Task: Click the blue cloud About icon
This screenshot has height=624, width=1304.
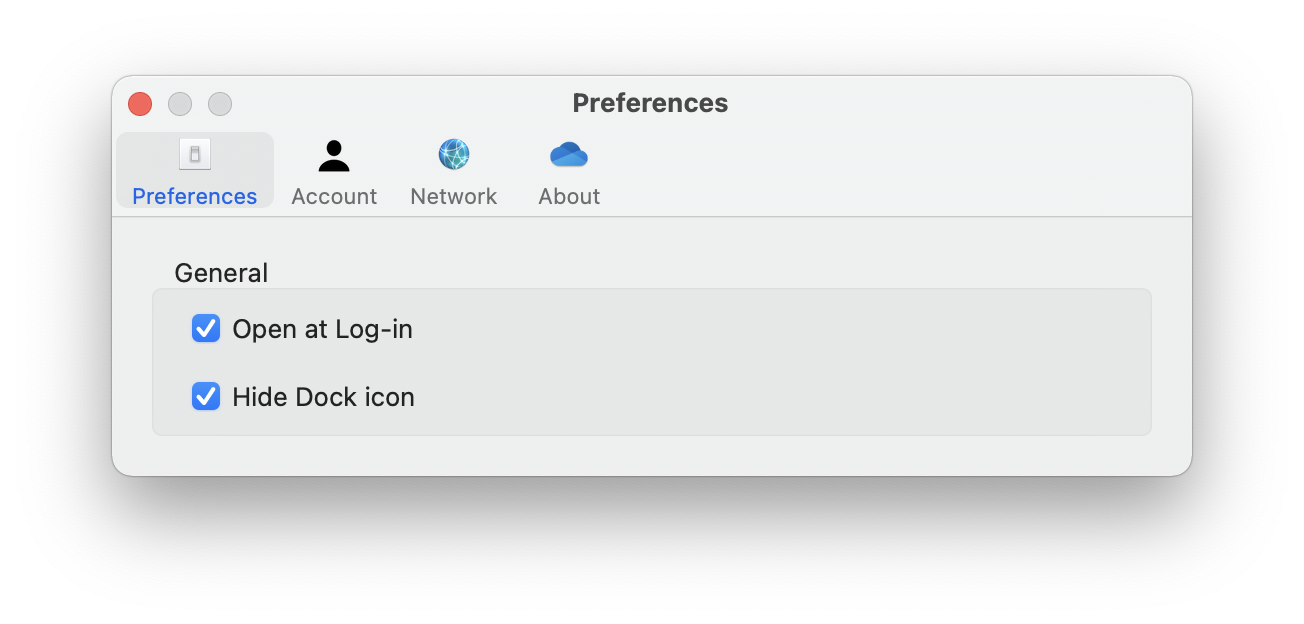Action: click(569, 155)
